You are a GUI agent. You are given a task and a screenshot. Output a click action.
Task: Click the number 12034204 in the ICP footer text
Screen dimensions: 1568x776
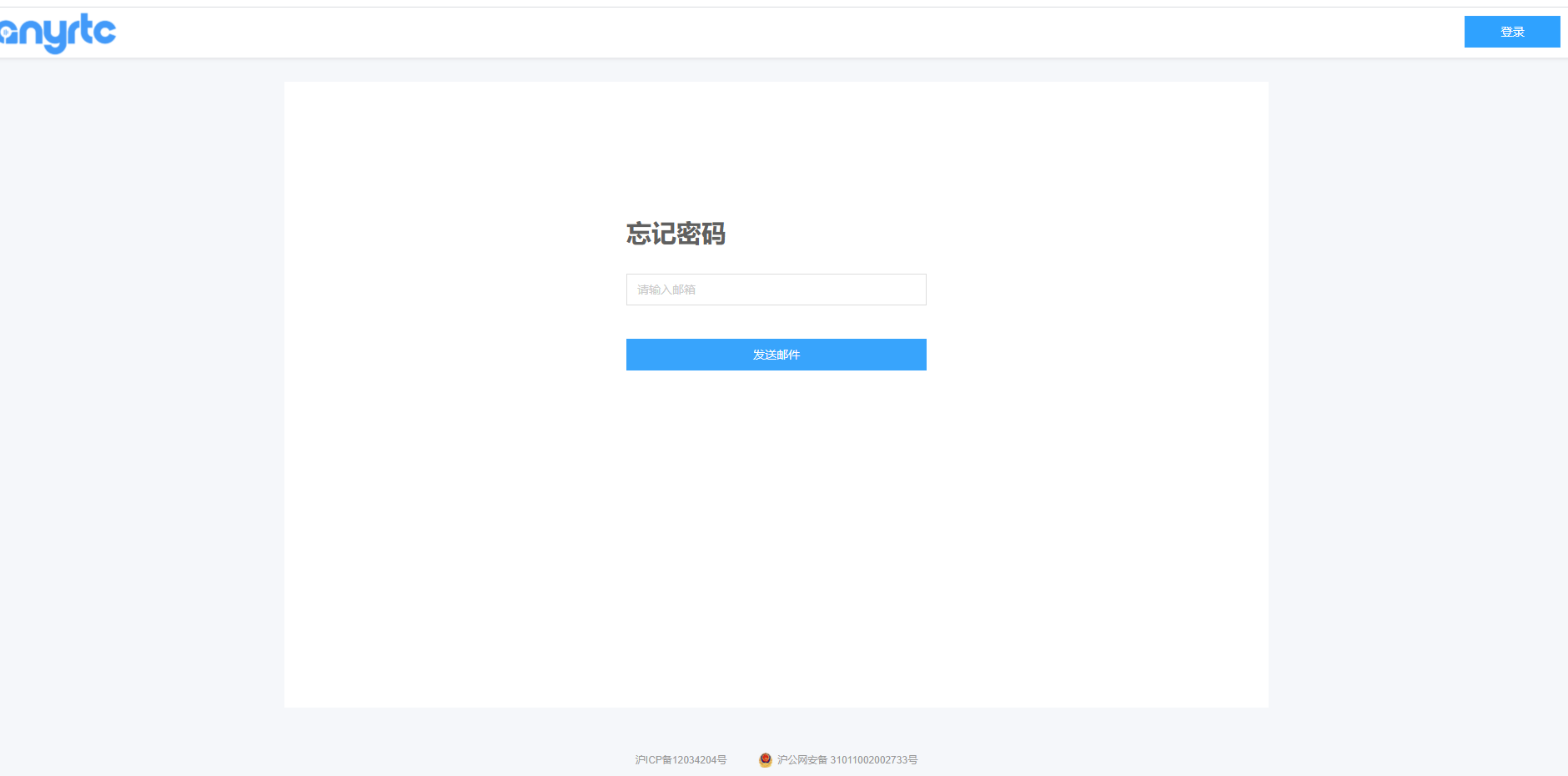click(694, 760)
